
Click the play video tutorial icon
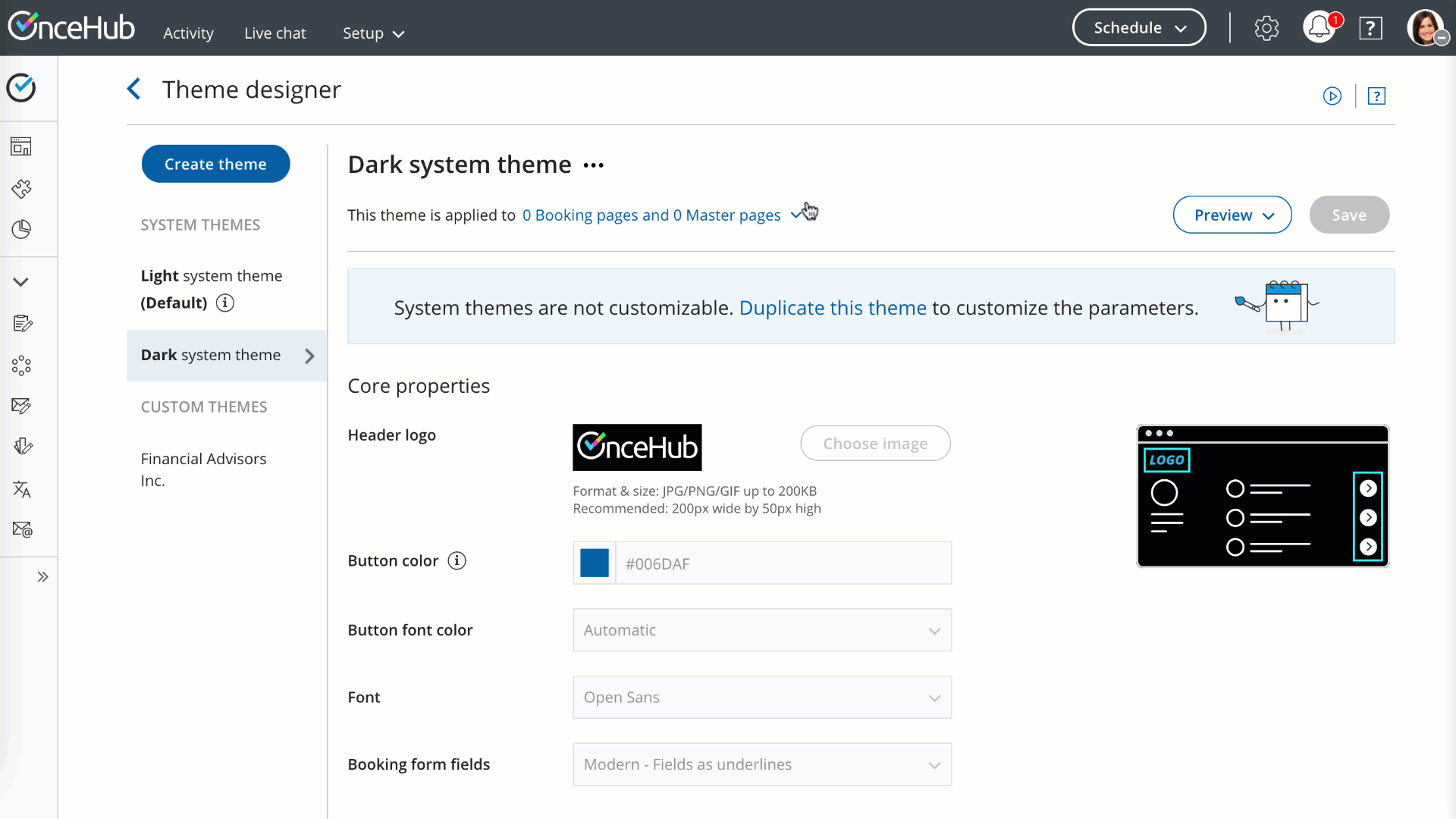pyautogui.click(x=1332, y=96)
